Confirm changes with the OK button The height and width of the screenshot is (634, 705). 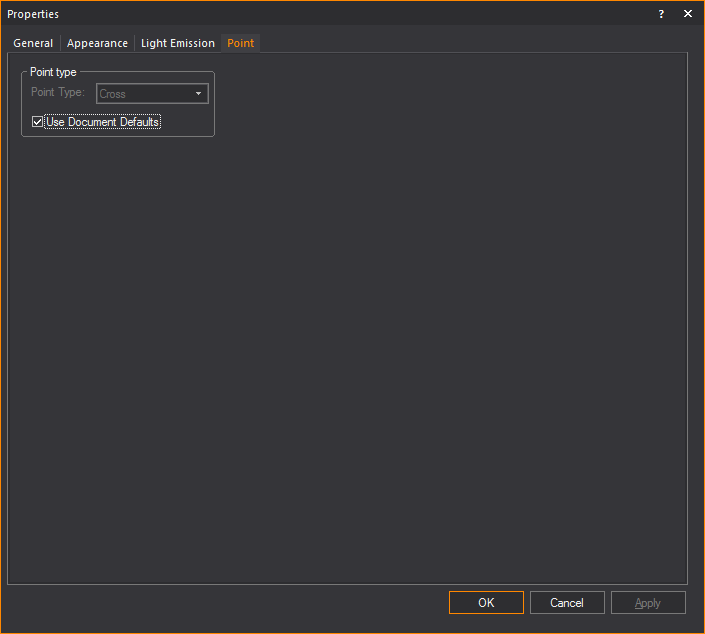click(x=486, y=603)
